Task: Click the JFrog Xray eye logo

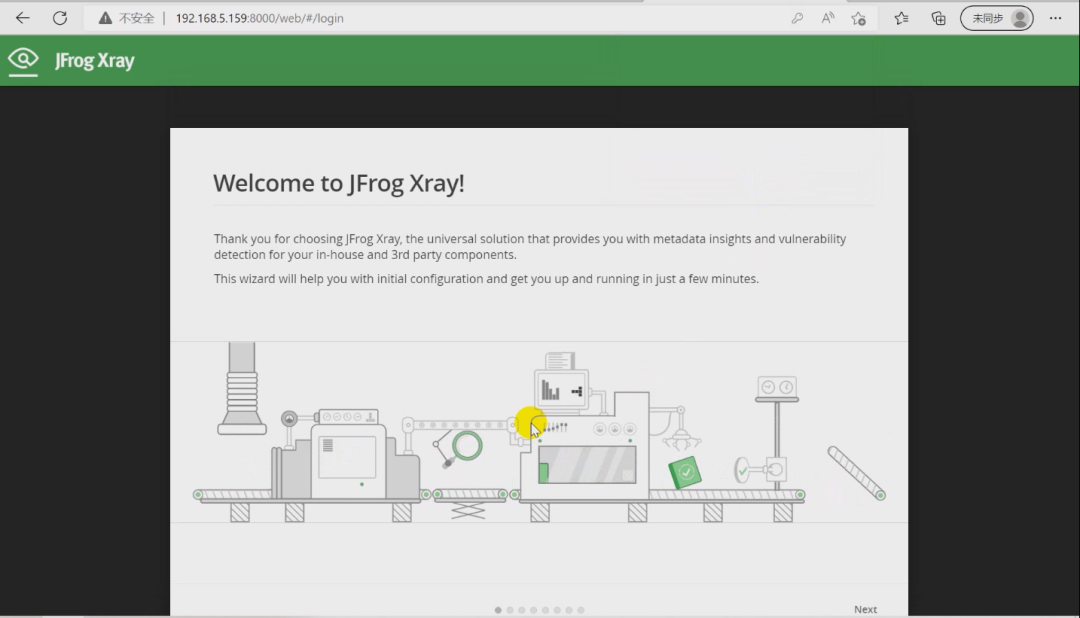Action: [x=23, y=60]
